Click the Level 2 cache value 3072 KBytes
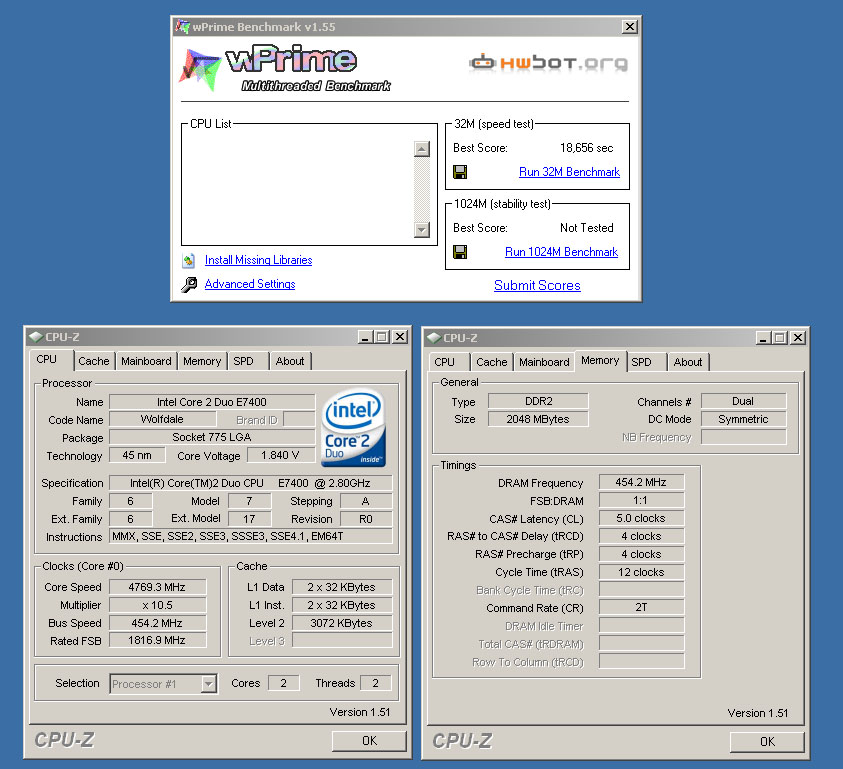 [x=342, y=623]
